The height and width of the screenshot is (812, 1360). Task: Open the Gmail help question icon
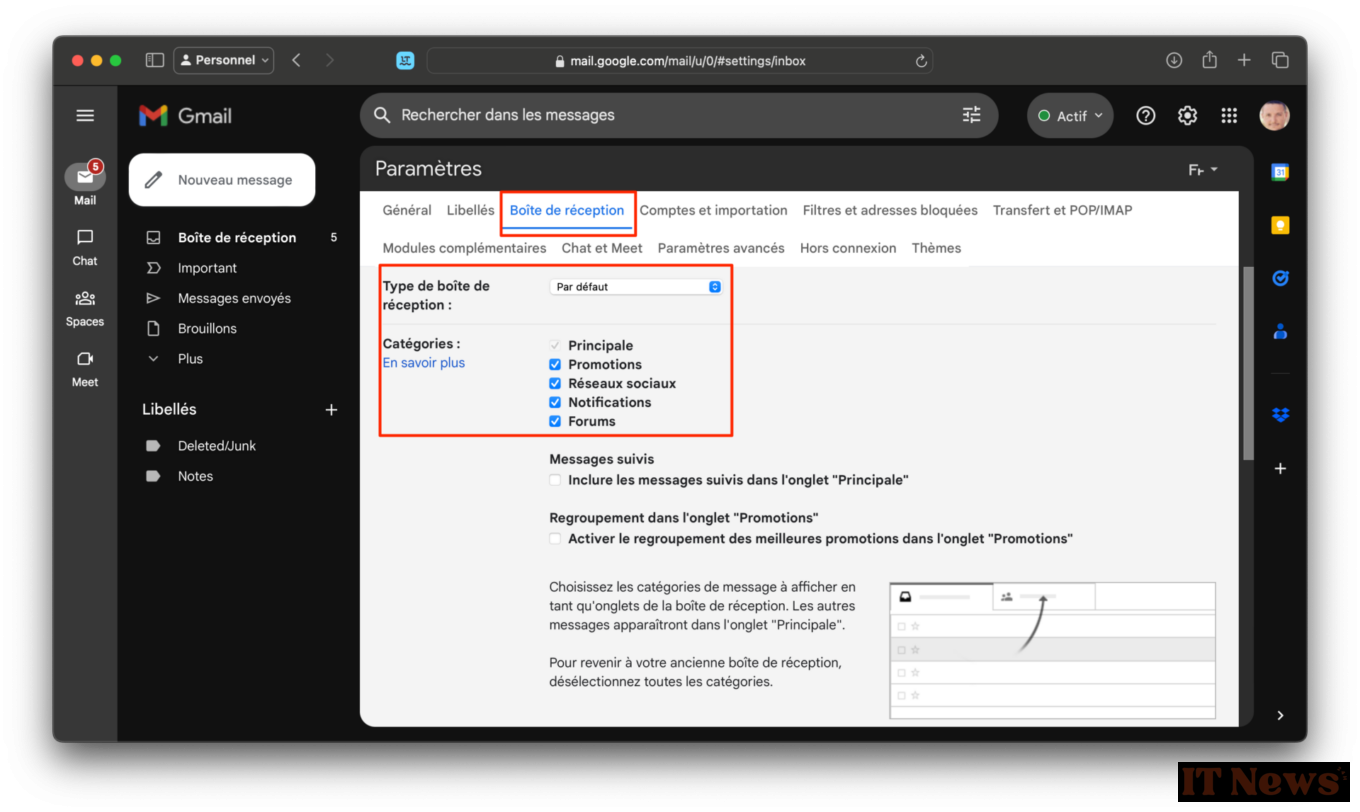(x=1146, y=116)
